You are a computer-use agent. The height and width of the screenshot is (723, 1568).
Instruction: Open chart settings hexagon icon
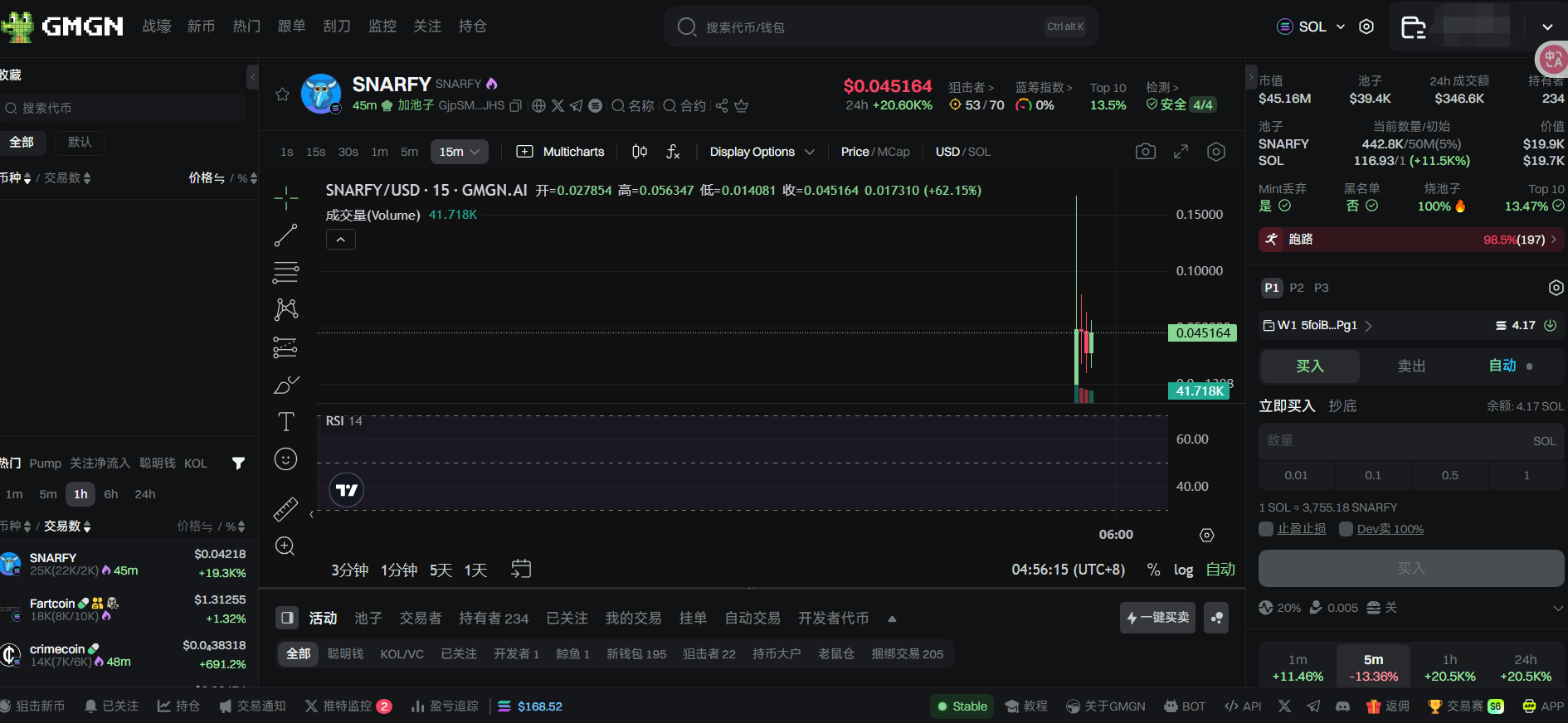pyautogui.click(x=1216, y=152)
